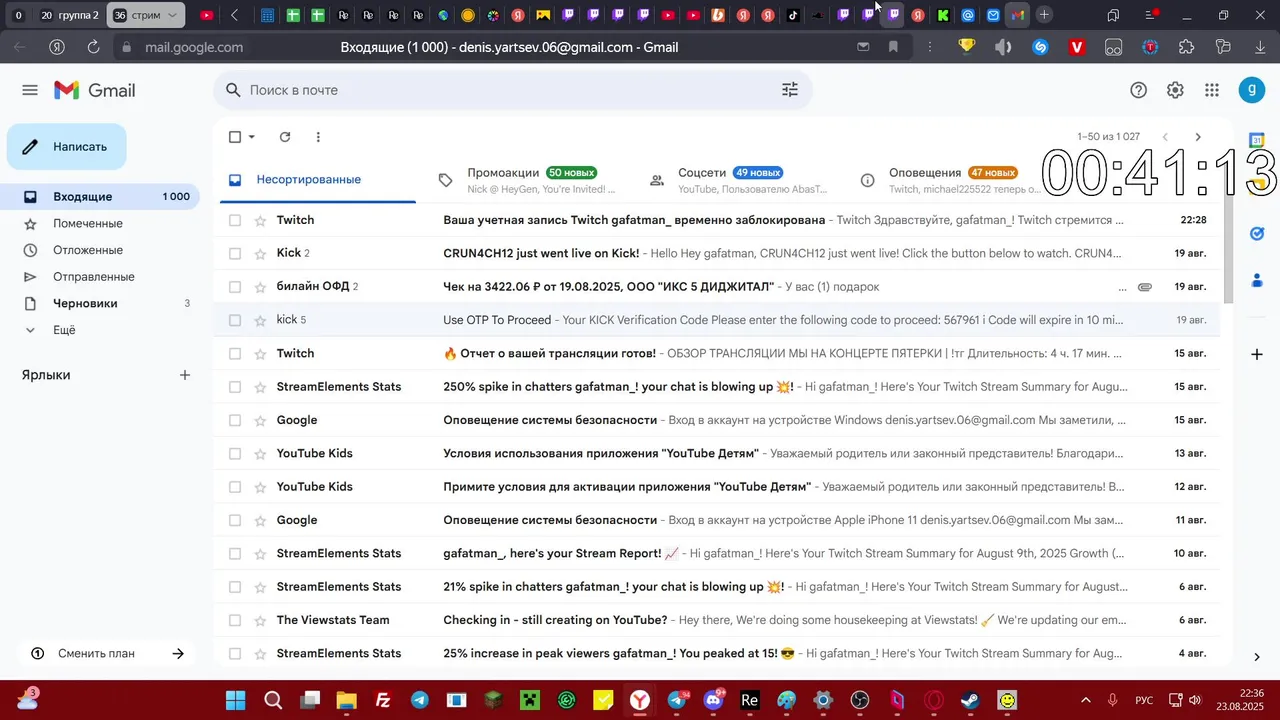
Task: Open the стрим tab group dropdown
Action: click(173, 15)
